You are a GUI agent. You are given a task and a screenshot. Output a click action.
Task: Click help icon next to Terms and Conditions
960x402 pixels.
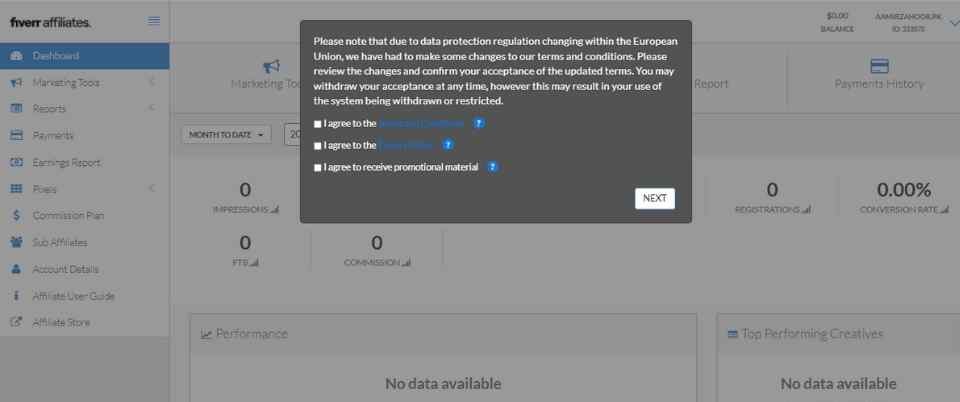tap(479, 123)
